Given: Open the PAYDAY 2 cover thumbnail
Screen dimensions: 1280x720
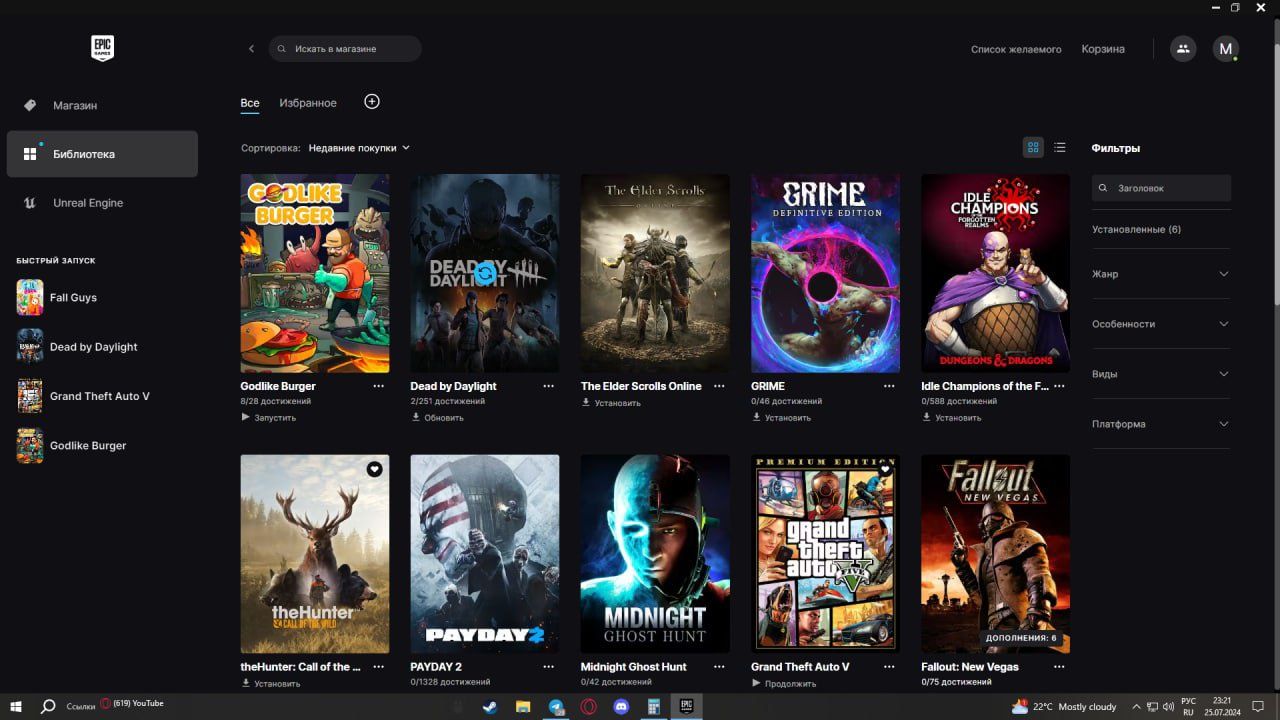Looking at the screenshot, I should tap(485, 554).
